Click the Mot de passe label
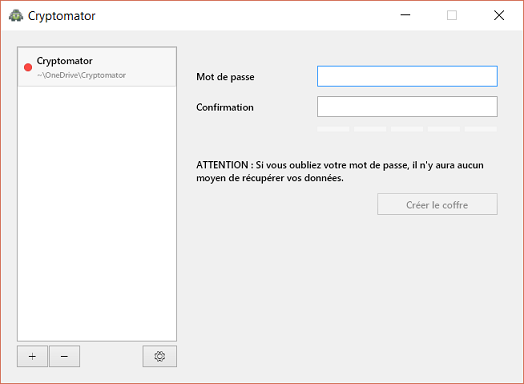 (x=225, y=77)
